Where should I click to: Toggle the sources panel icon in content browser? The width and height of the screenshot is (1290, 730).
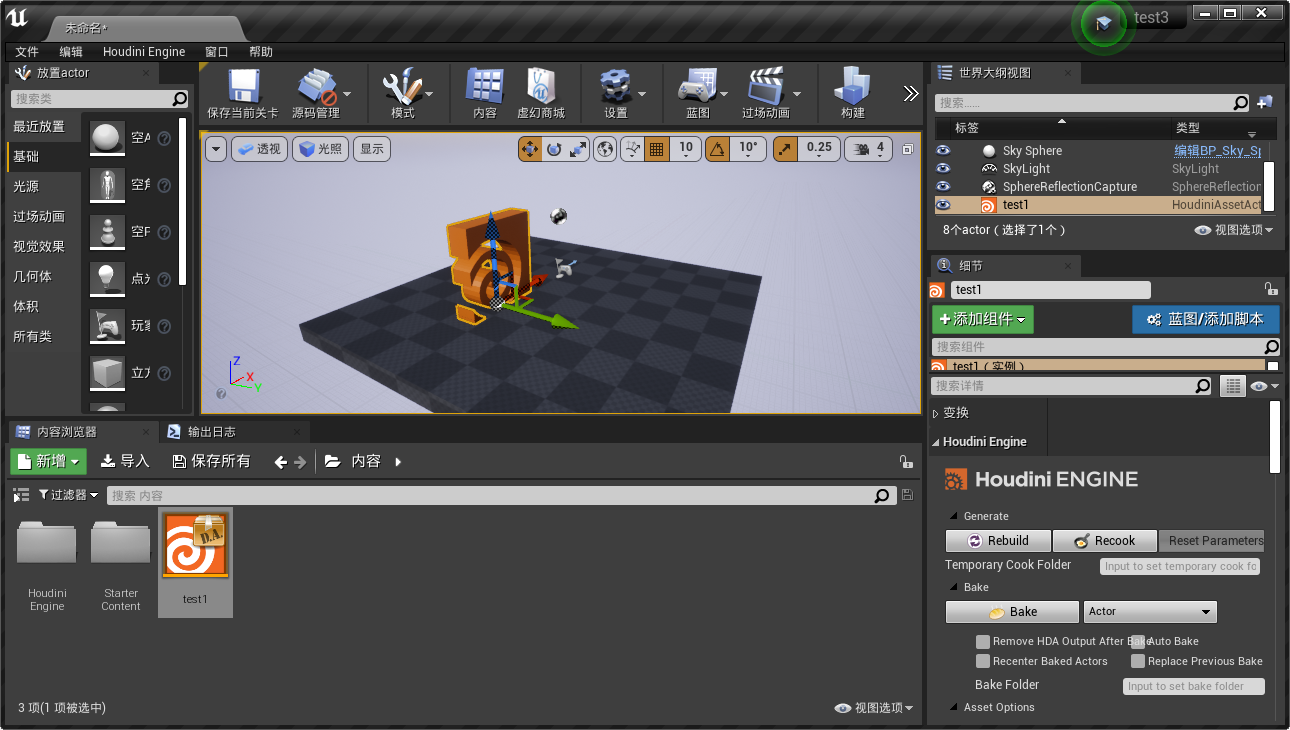pyautogui.click(x=21, y=495)
